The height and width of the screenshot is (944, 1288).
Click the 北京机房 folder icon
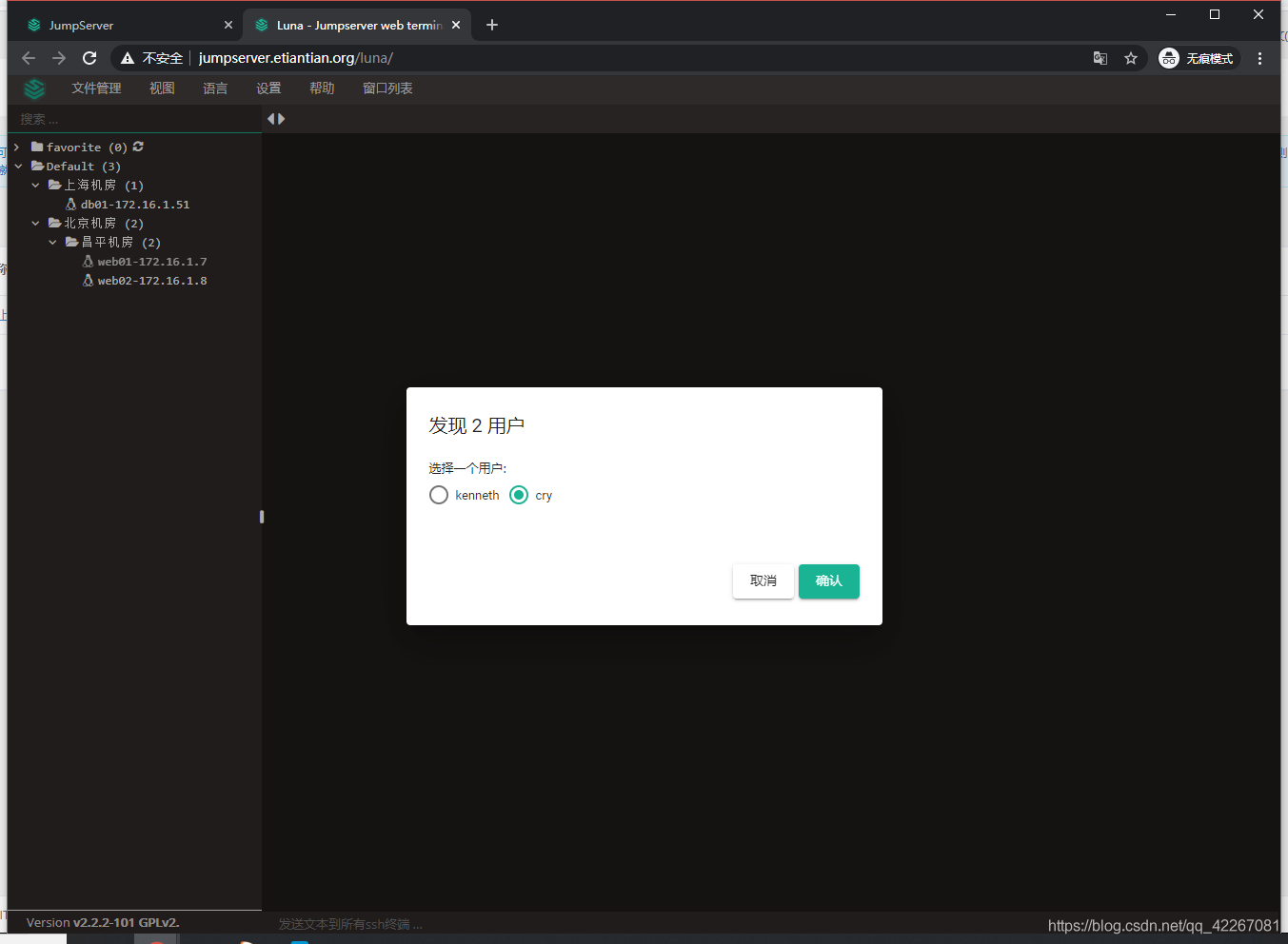point(55,223)
